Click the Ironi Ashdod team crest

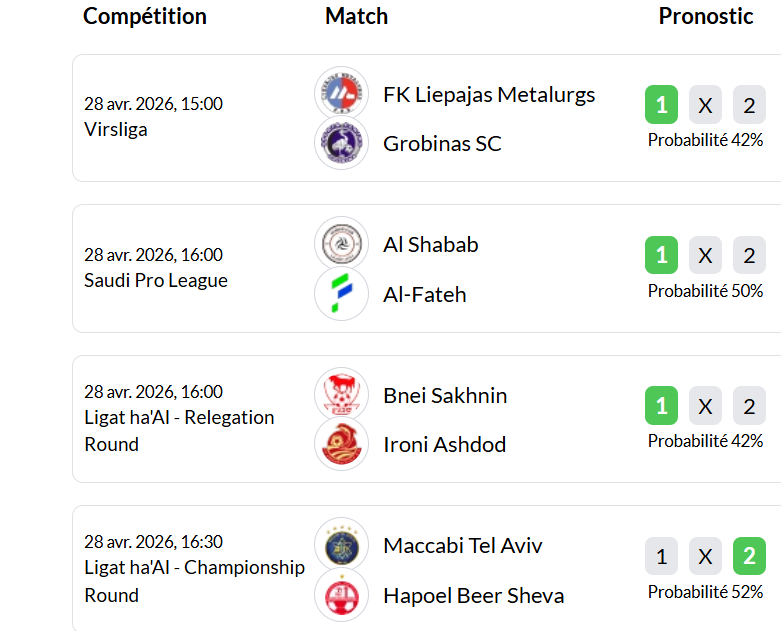click(x=341, y=445)
